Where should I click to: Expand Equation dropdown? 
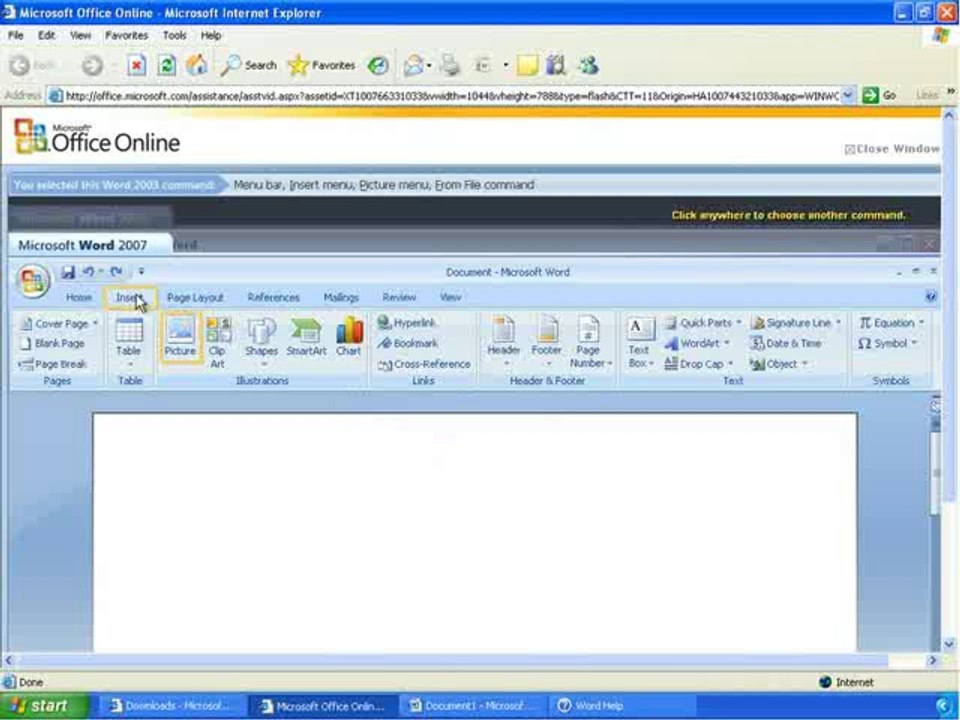pos(921,323)
